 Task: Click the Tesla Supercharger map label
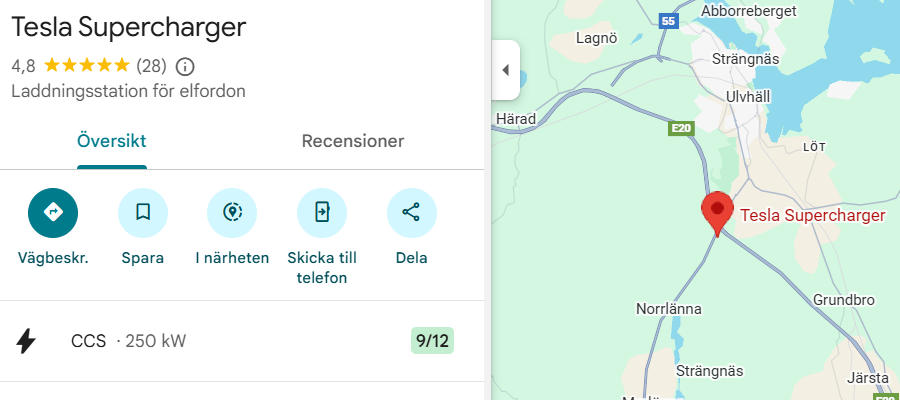pos(811,216)
